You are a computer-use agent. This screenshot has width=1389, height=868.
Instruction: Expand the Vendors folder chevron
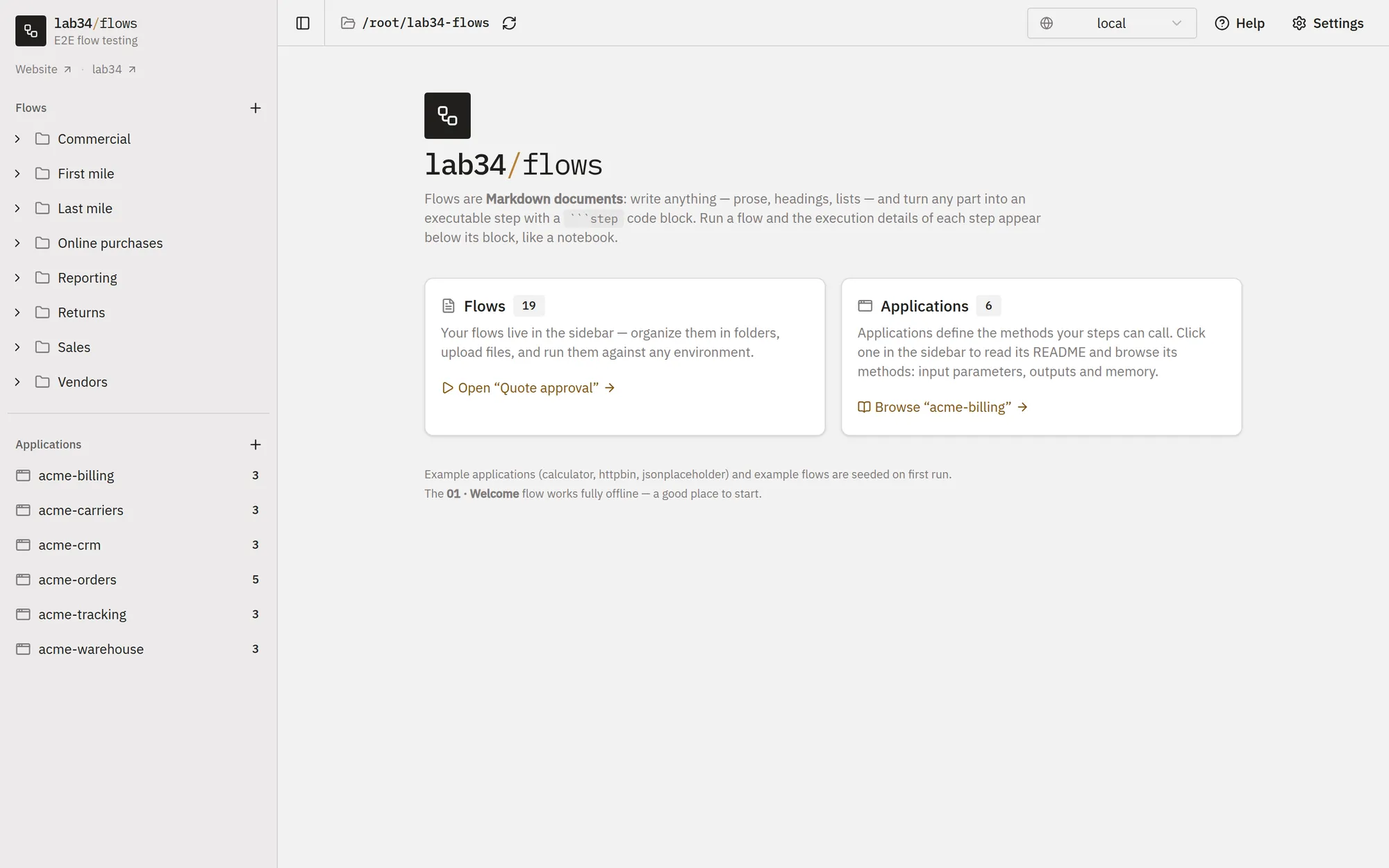pos(17,382)
